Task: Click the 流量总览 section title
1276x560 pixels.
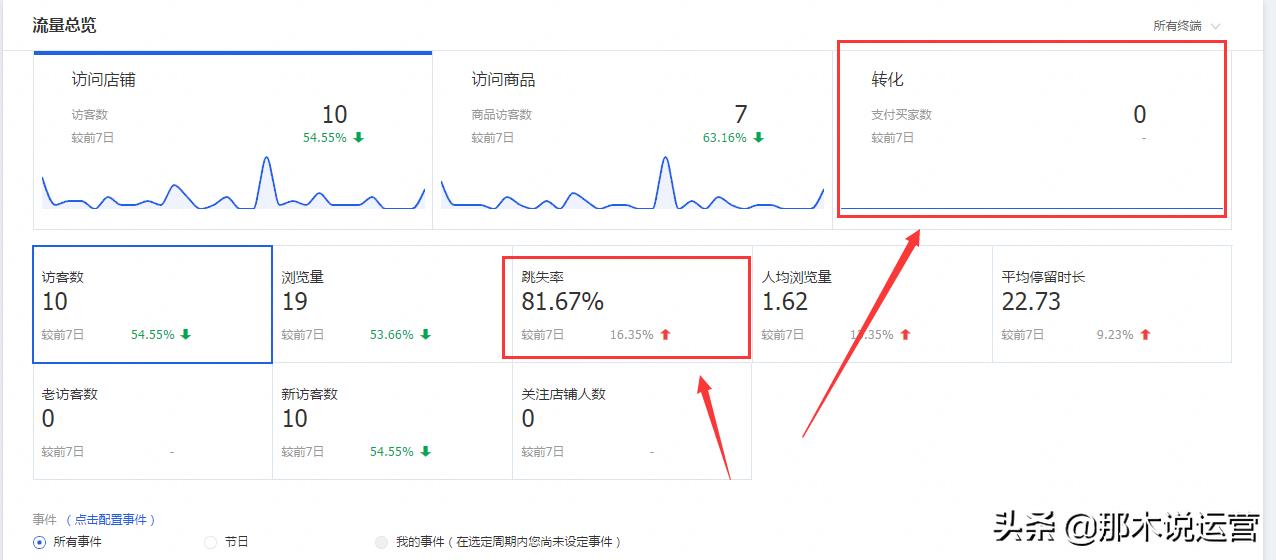Action: [64, 25]
